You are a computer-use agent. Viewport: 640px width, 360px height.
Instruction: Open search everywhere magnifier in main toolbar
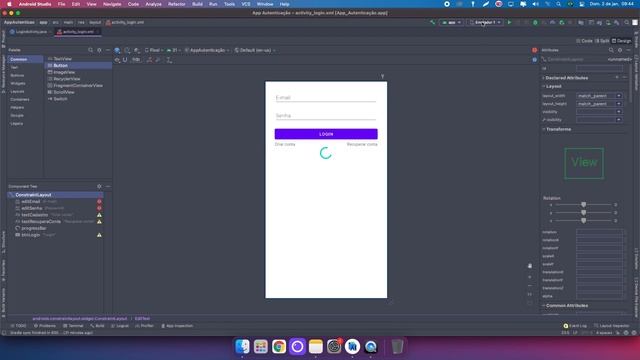(627, 22)
